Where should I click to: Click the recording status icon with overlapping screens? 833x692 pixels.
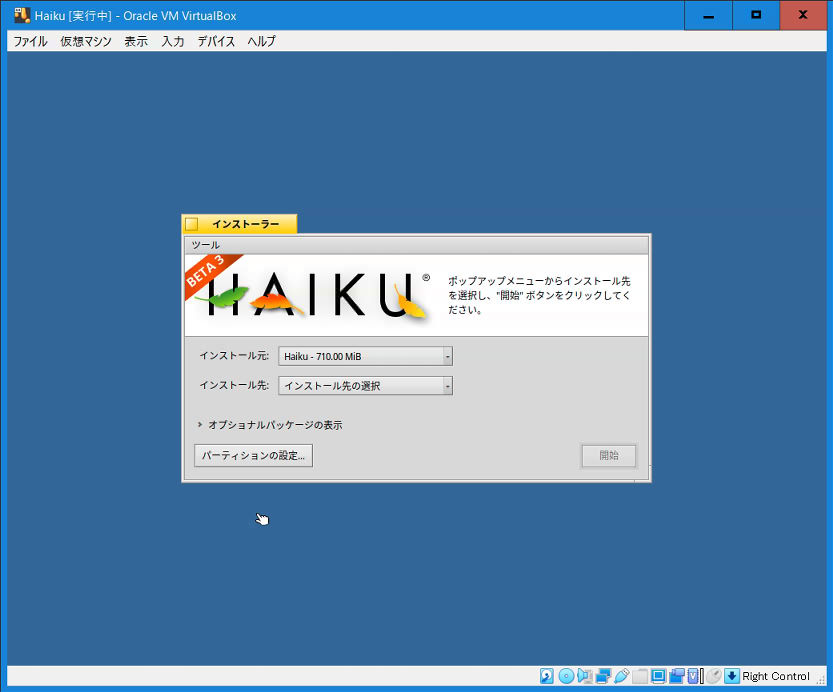click(677, 676)
